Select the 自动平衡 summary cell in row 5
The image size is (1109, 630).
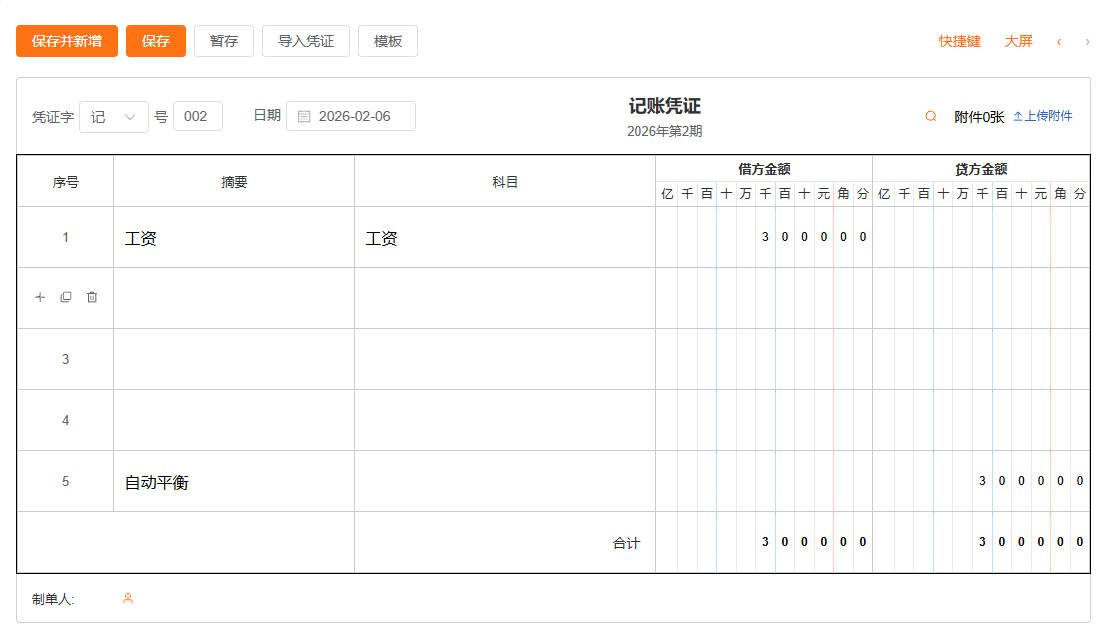[x=234, y=482]
